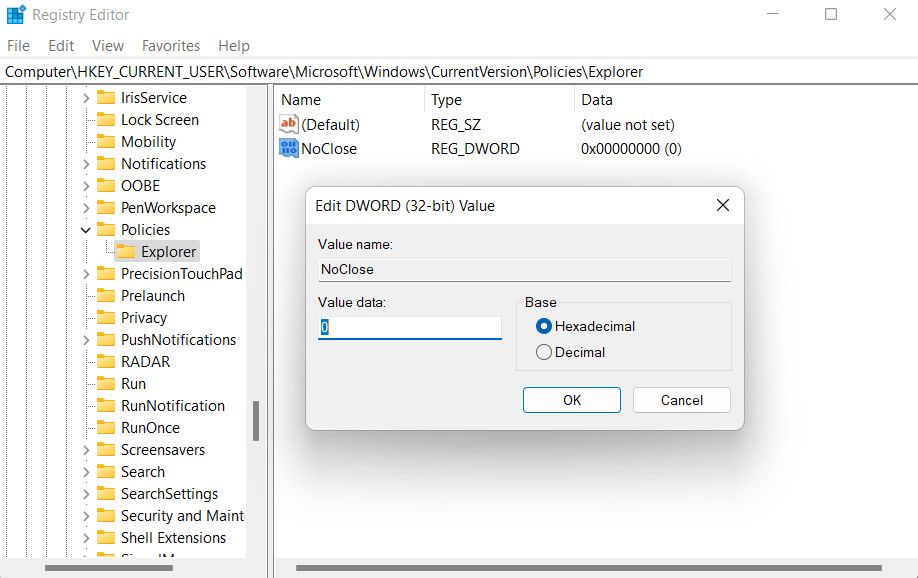The height and width of the screenshot is (578, 918).
Task: Confirm with the OK button
Action: coord(571,400)
